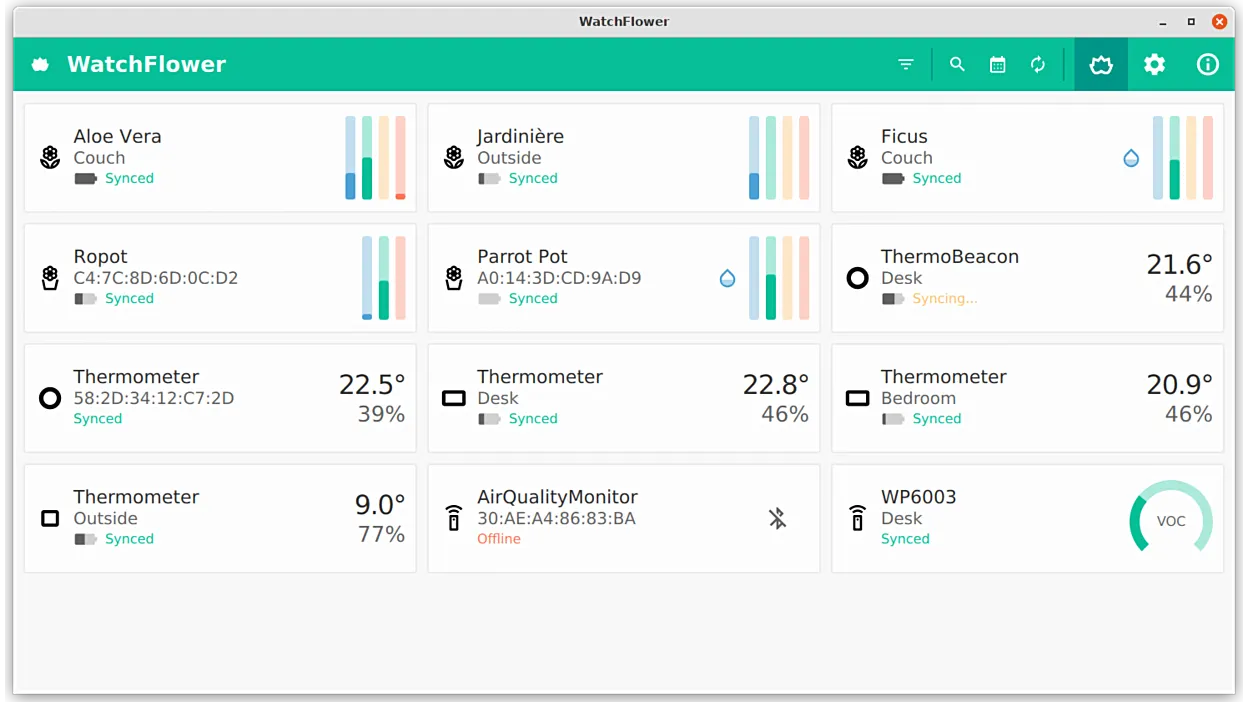1248x702 pixels.
Task: Click the search magnifier icon
Action: click(x=957, y=64)
